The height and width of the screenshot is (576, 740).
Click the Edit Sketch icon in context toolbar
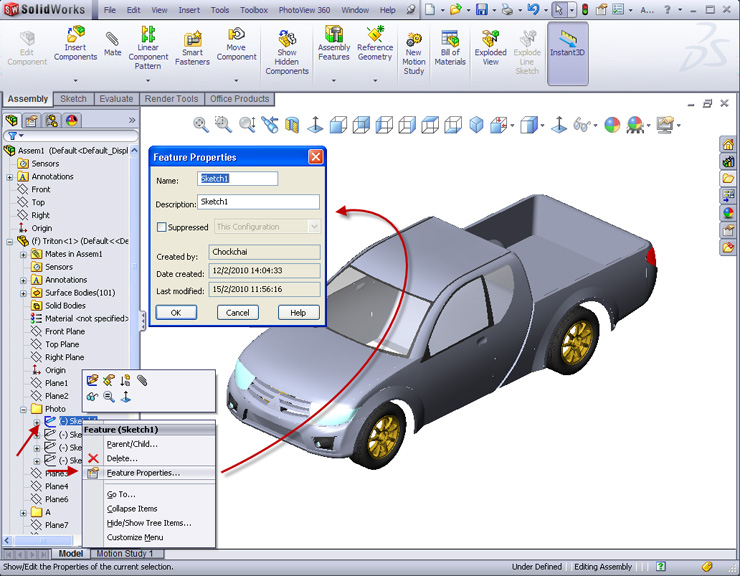click(x=92, y=380)
